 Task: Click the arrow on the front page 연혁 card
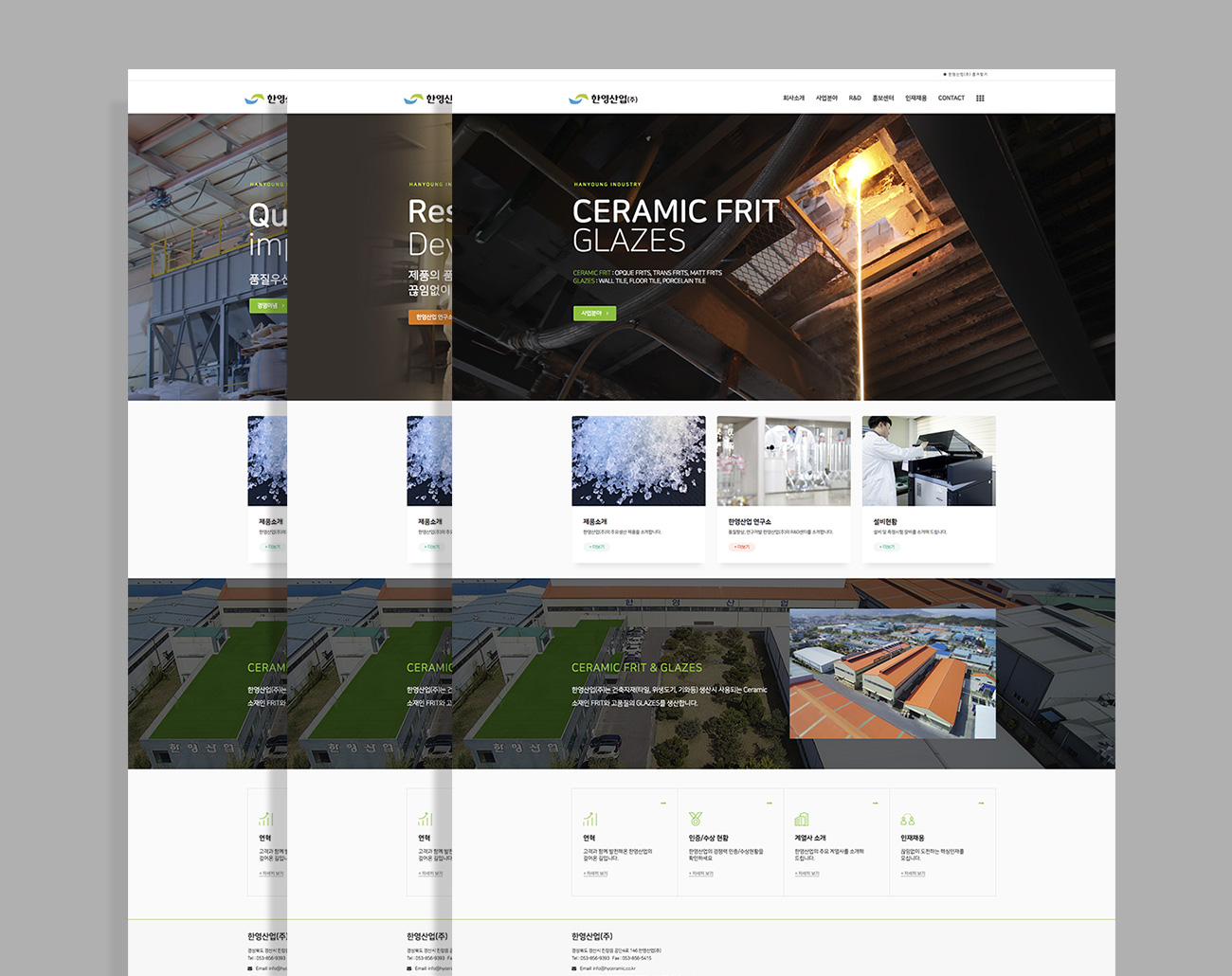pyautogui.click(x=663, y=804)
